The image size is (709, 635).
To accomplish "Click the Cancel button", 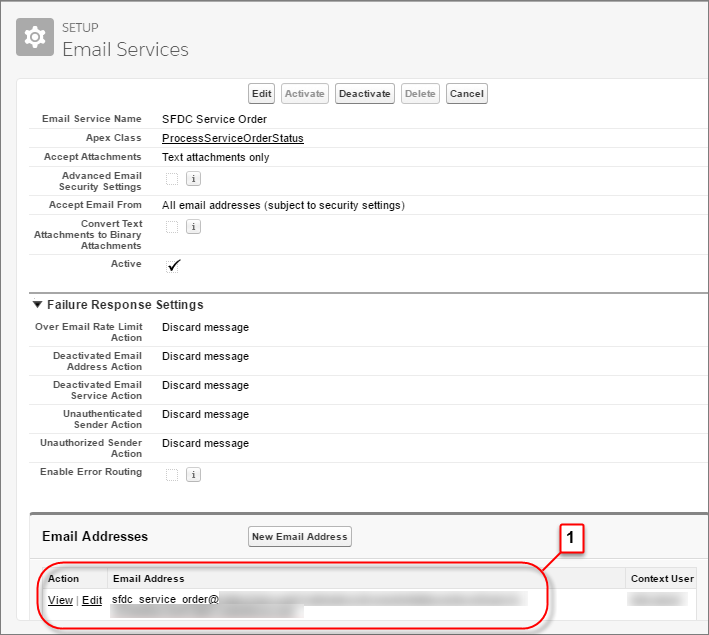I will point(467,94).
